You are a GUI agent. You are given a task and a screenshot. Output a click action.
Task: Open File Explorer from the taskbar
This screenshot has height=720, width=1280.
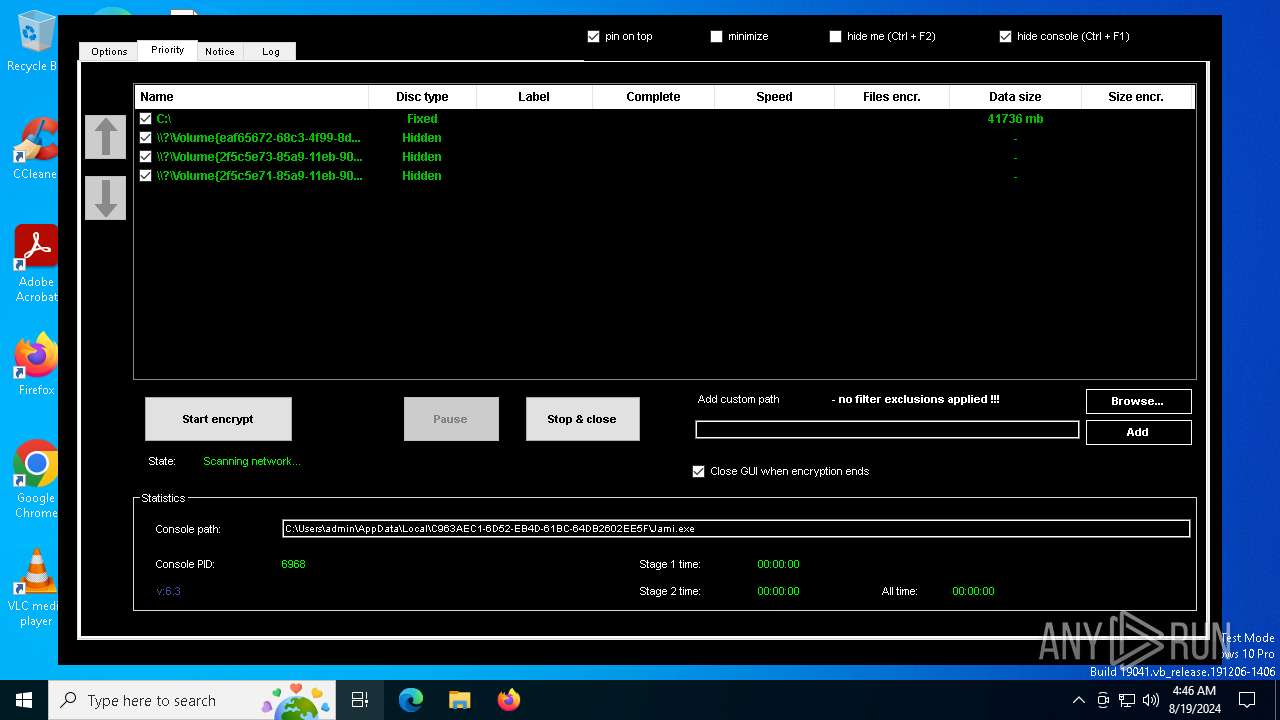[459, 700]
